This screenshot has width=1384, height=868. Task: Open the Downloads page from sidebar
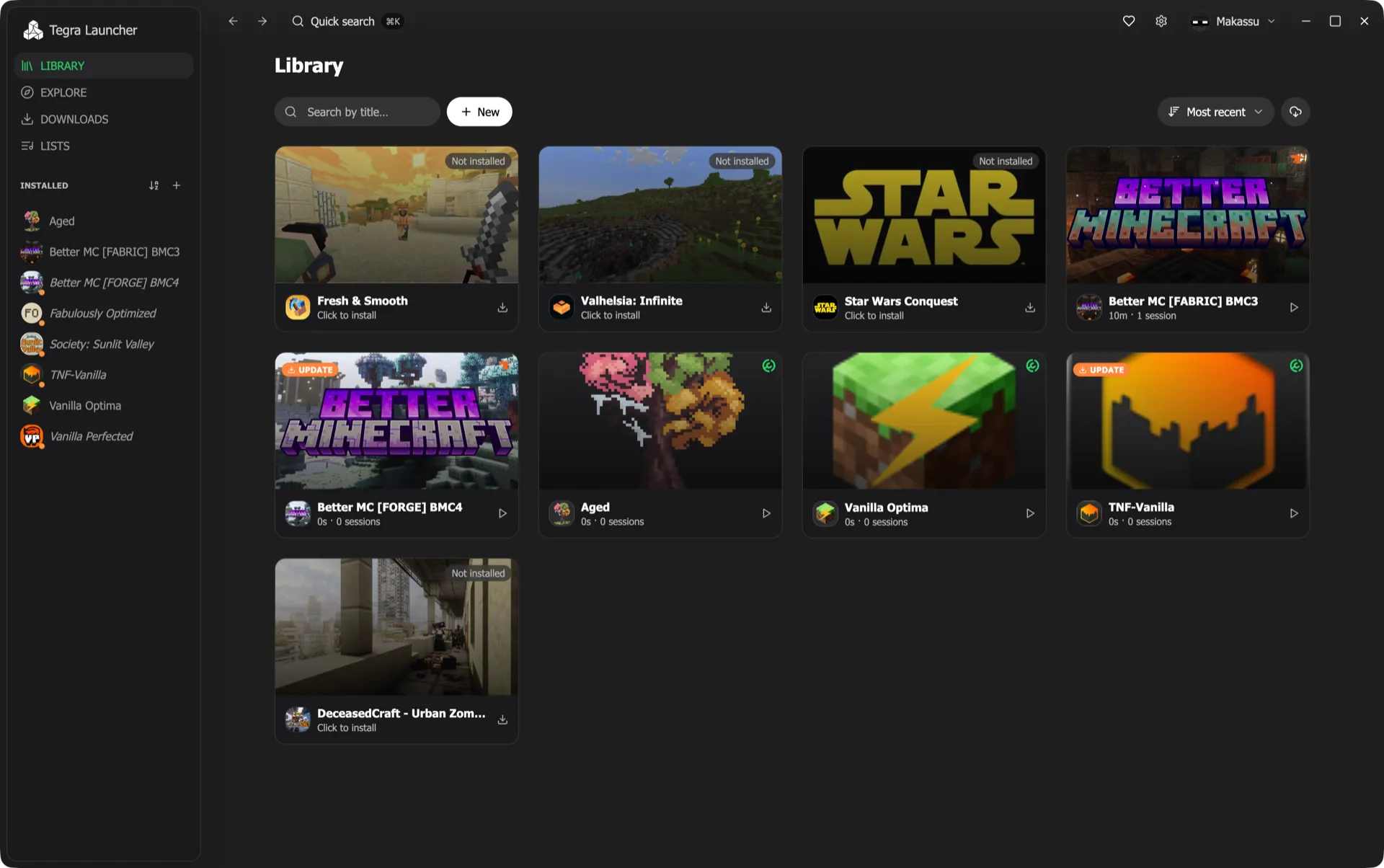pyautogui.click(x=104, y=119)
